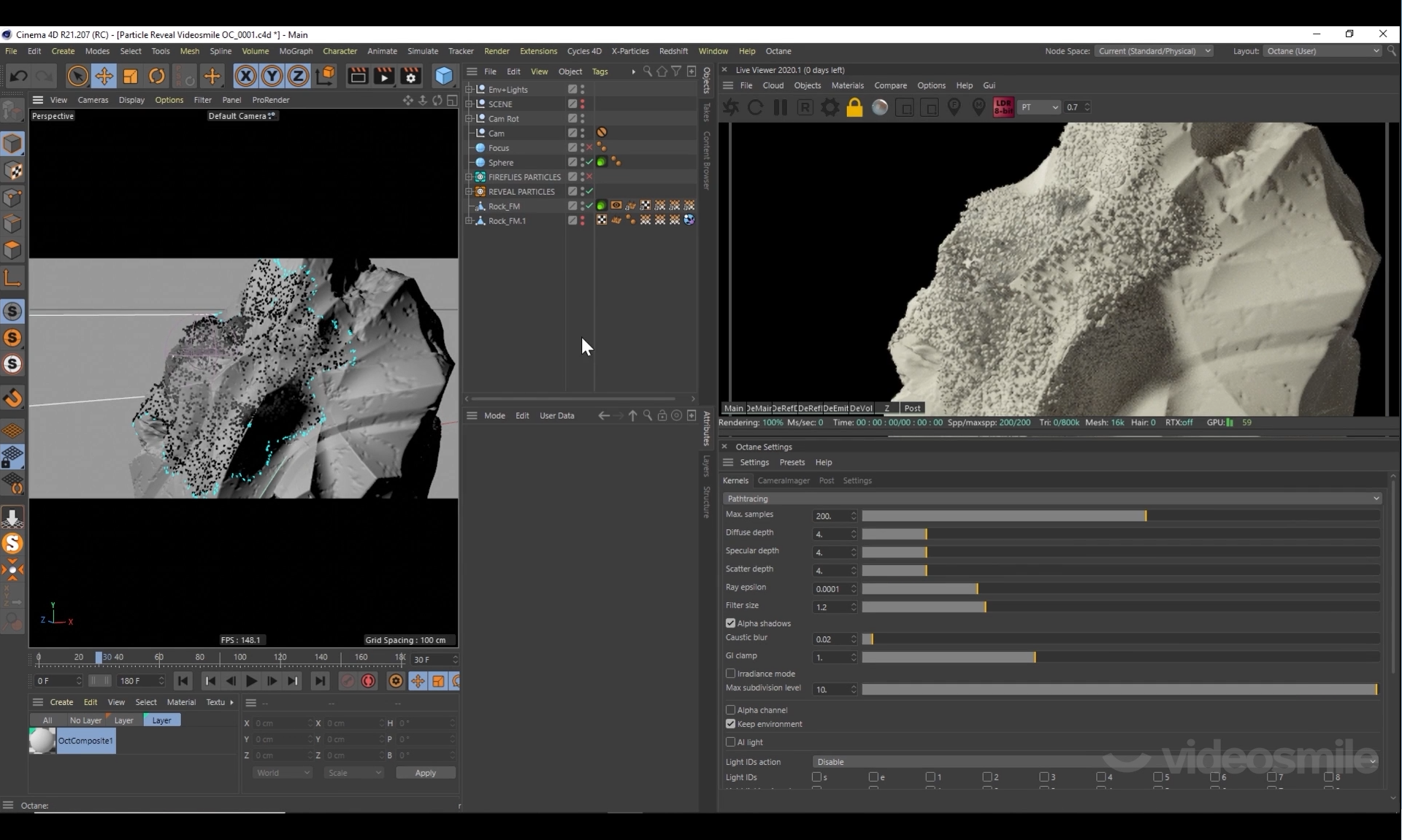Enable the AI light checkbox
Screen dimensions: 1402x840
point(730,742)
